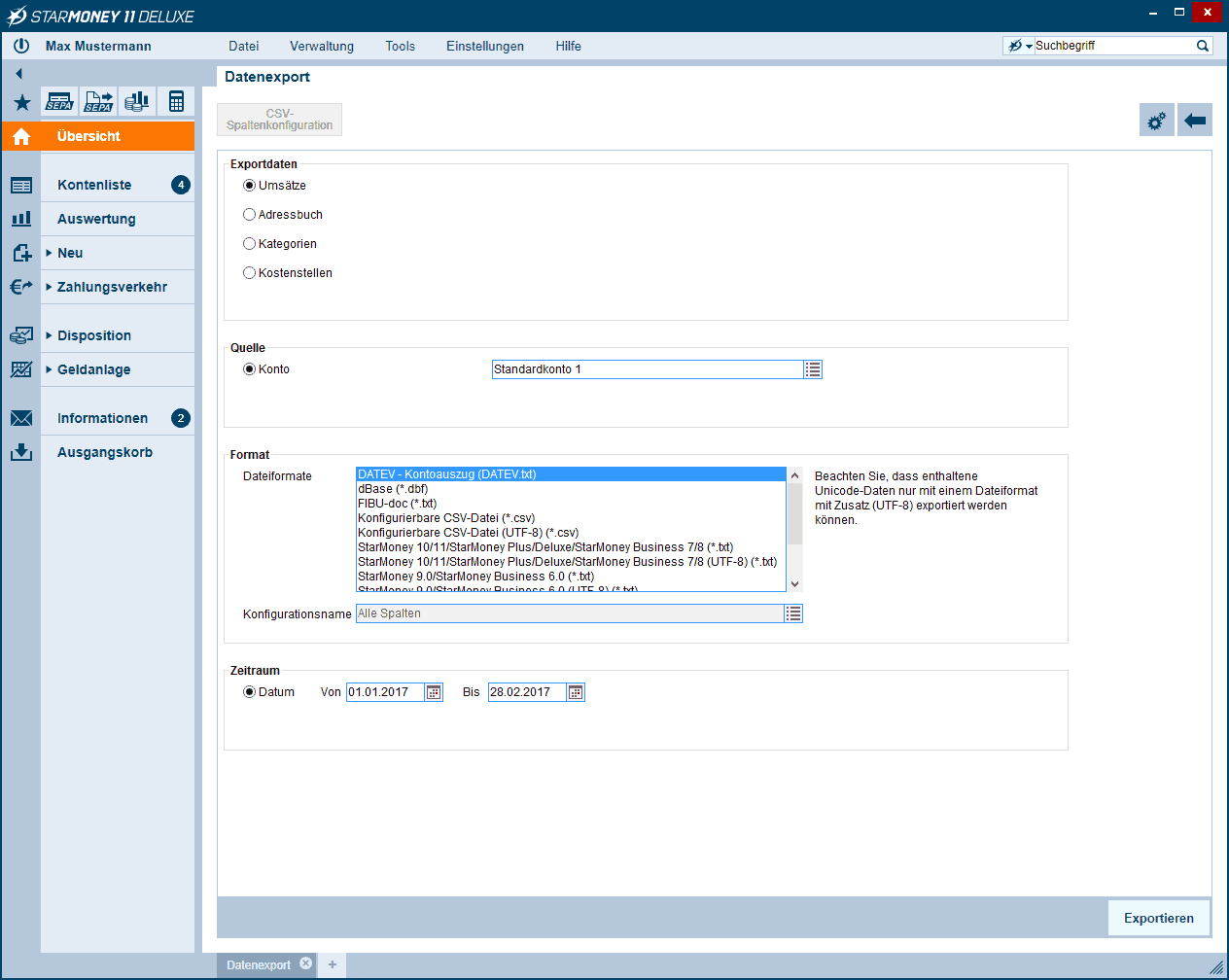The image size is (1229, 980).
Task: Select the Umsätze radio button
Action: [250, 186]
